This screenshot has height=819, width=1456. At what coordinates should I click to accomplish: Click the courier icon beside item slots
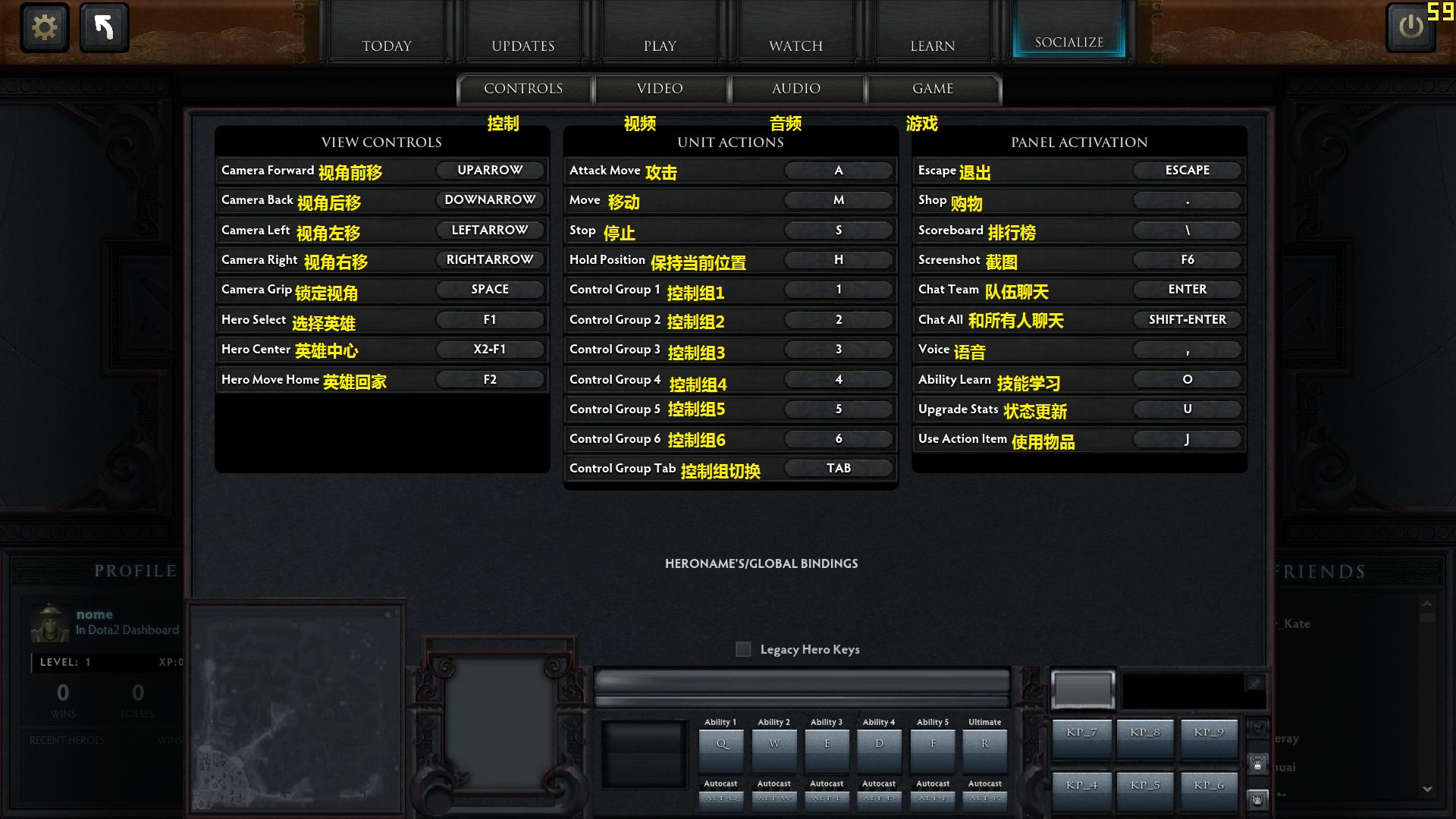pos(1257,763)
